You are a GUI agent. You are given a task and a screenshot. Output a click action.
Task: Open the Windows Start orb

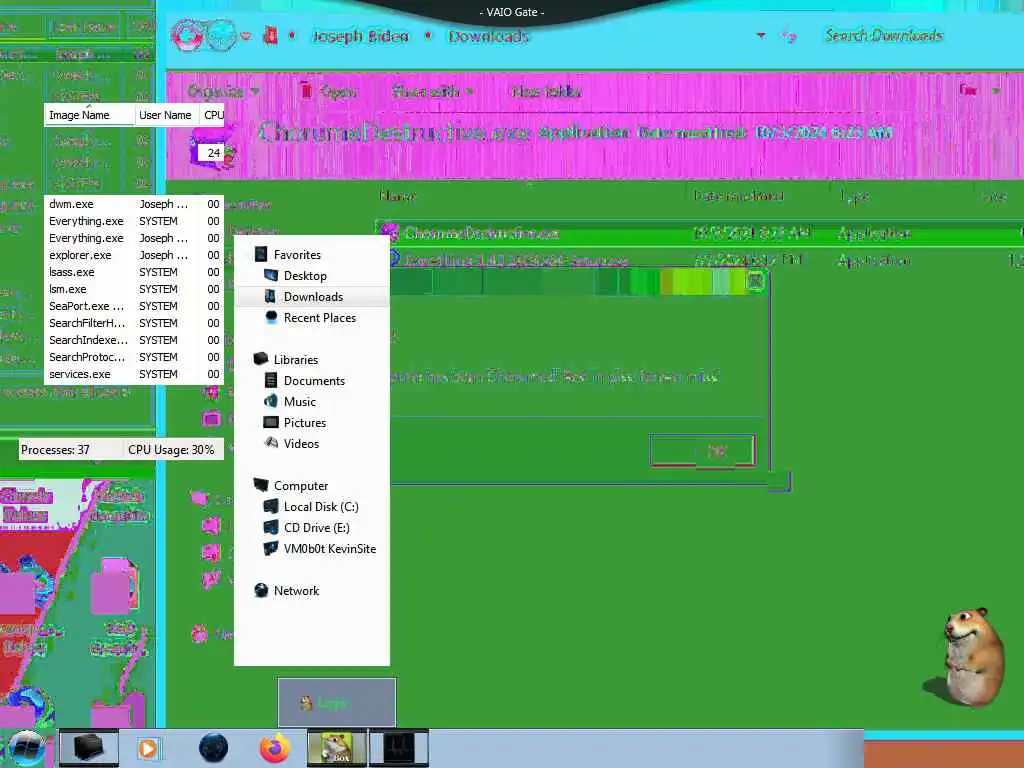click(25, 748)
